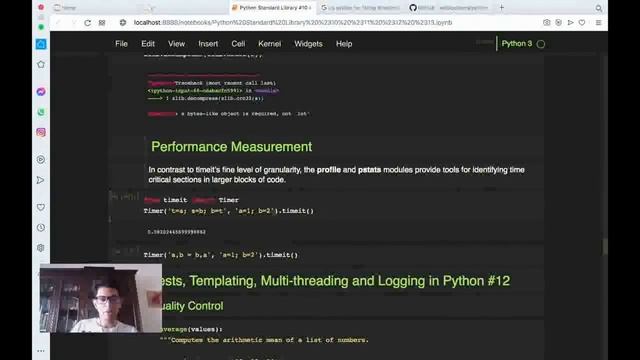
Task: Click the bold word 'profile' in the paragraph
Action: tap(329, 170)
